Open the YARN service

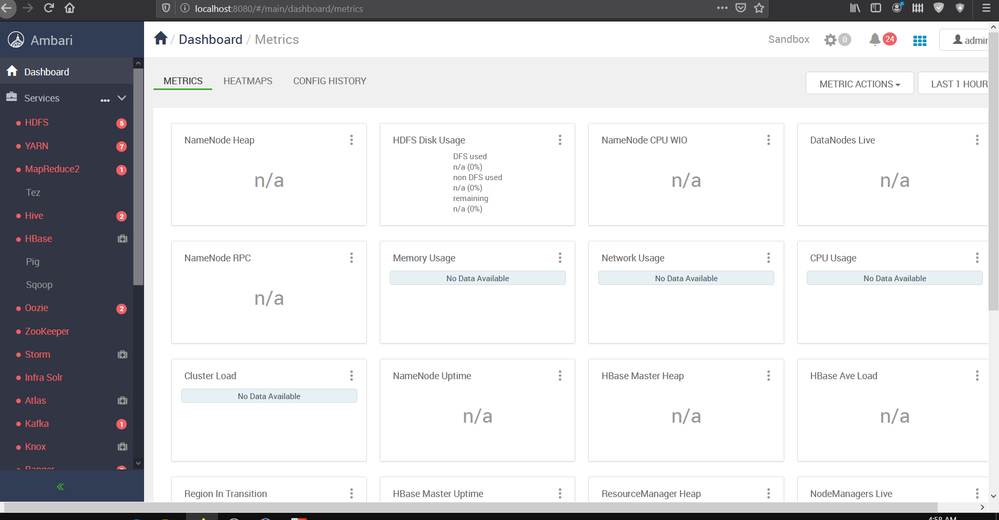coord(36,146)
